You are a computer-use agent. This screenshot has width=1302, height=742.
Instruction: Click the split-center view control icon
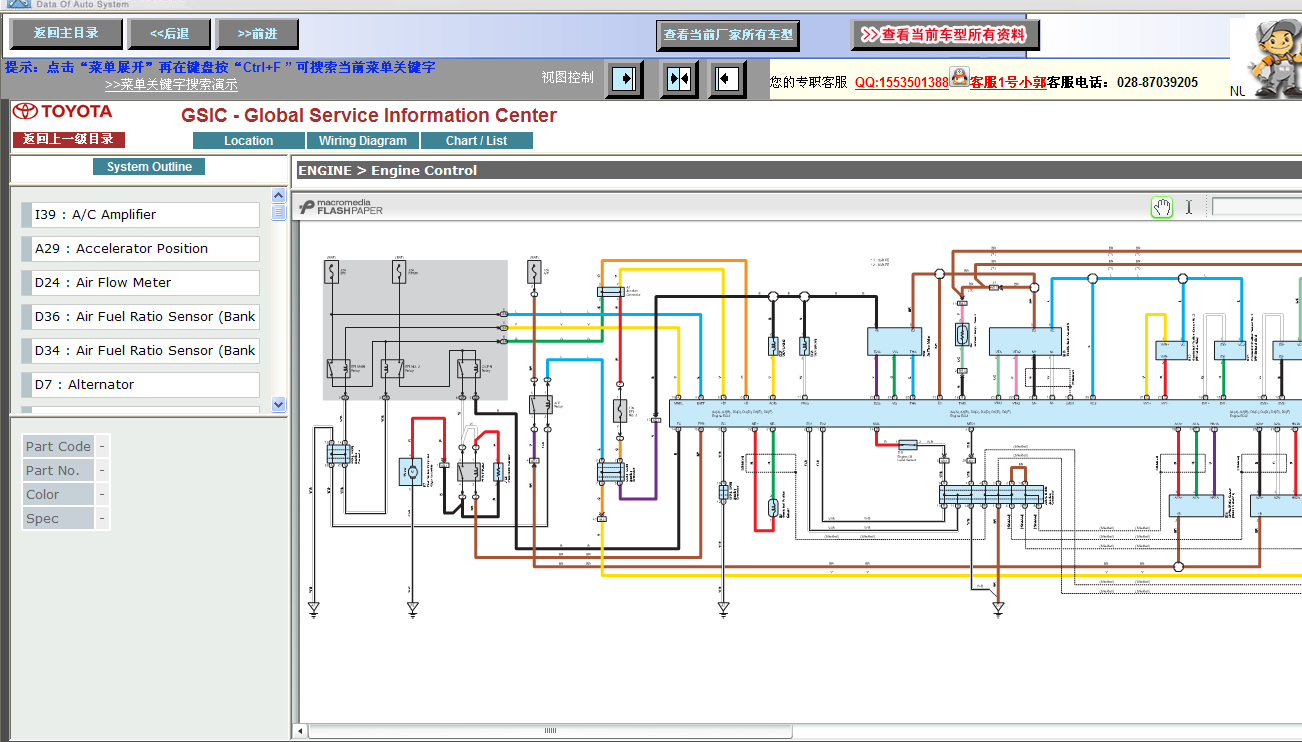pos(679,78)
